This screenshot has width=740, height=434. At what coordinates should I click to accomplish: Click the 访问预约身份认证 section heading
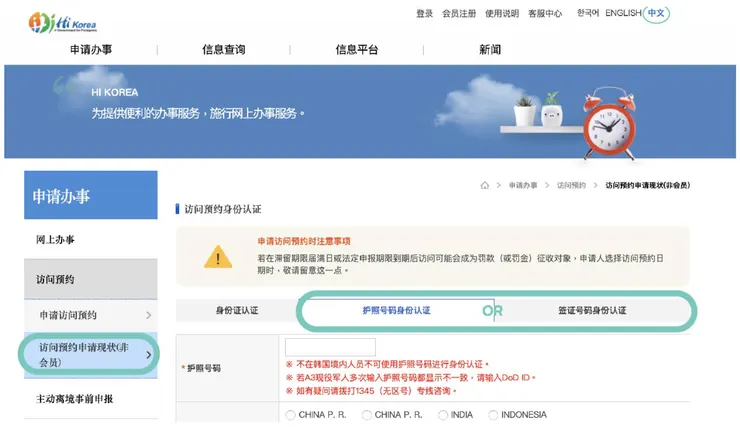(x=223, y=209)
